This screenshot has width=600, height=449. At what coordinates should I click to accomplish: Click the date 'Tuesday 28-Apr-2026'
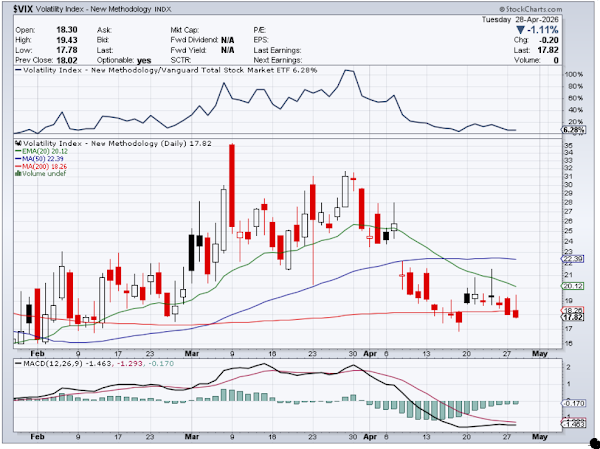(x=520, y=20)
